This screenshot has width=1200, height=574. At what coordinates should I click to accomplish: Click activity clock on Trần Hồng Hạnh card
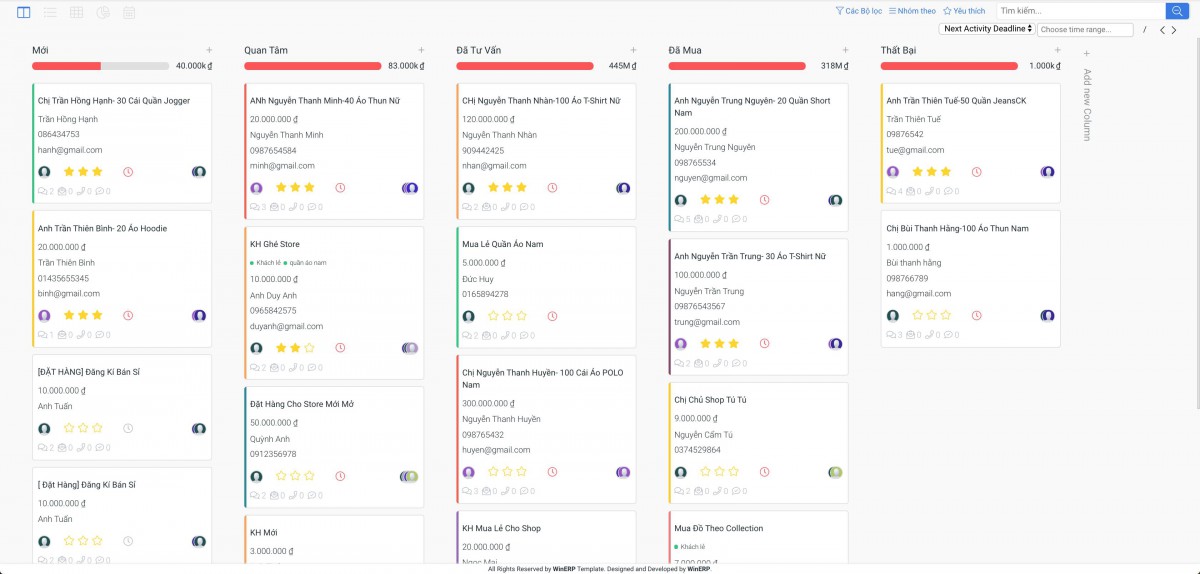128,172
